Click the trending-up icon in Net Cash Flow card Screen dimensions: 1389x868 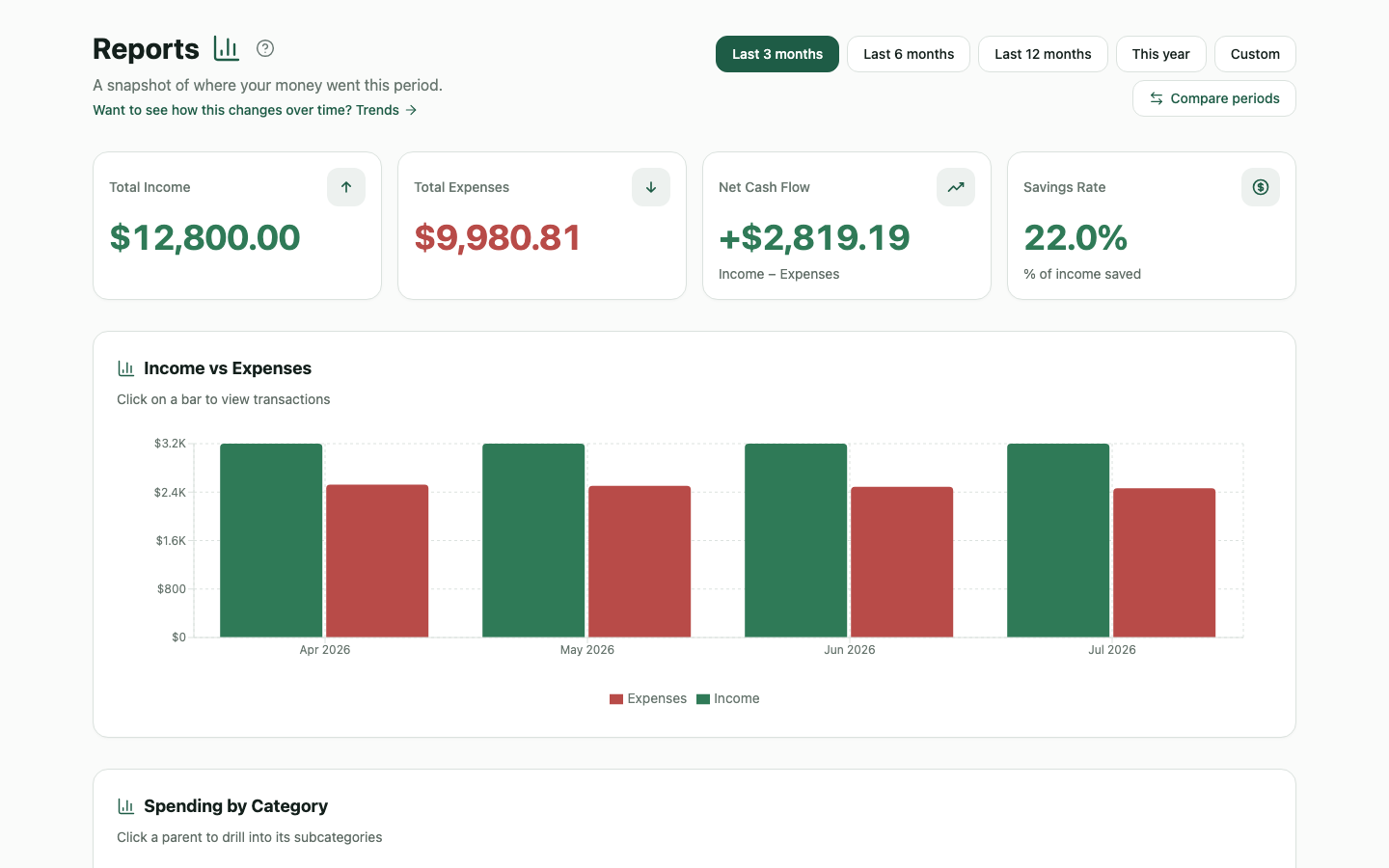tap(956, 187)
